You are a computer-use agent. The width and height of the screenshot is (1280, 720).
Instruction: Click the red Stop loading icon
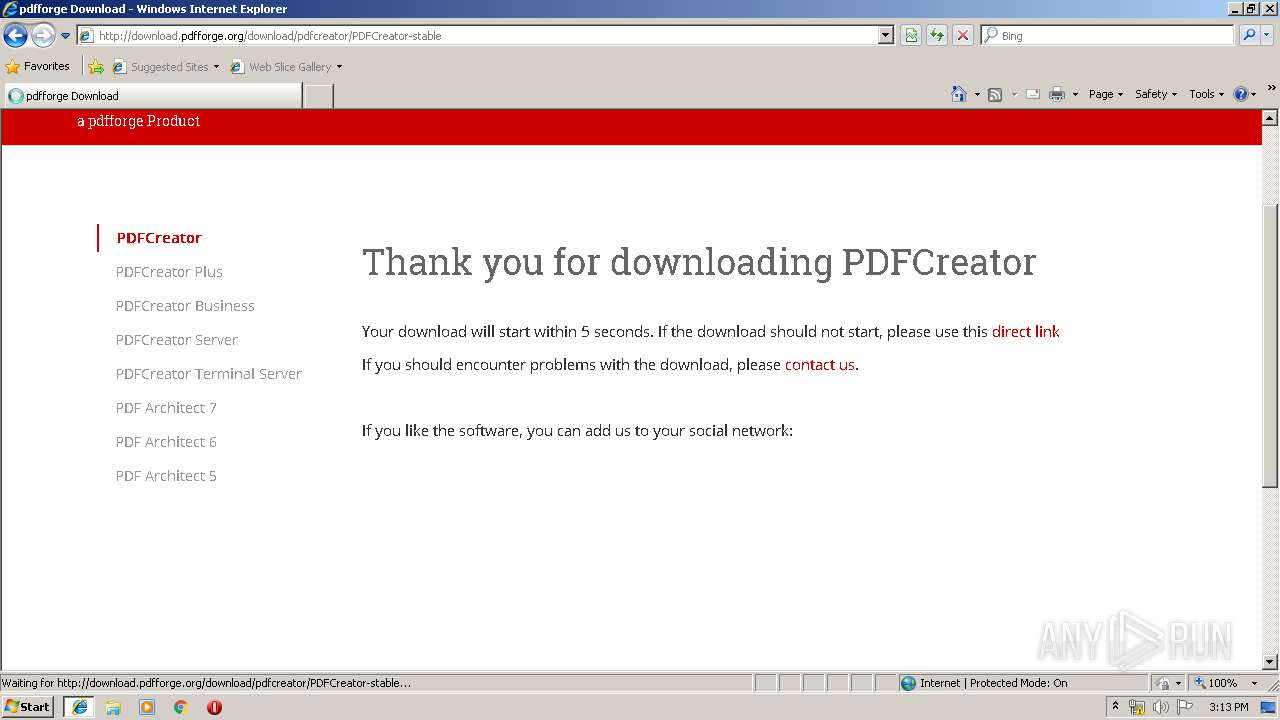[x=963, y=36]
